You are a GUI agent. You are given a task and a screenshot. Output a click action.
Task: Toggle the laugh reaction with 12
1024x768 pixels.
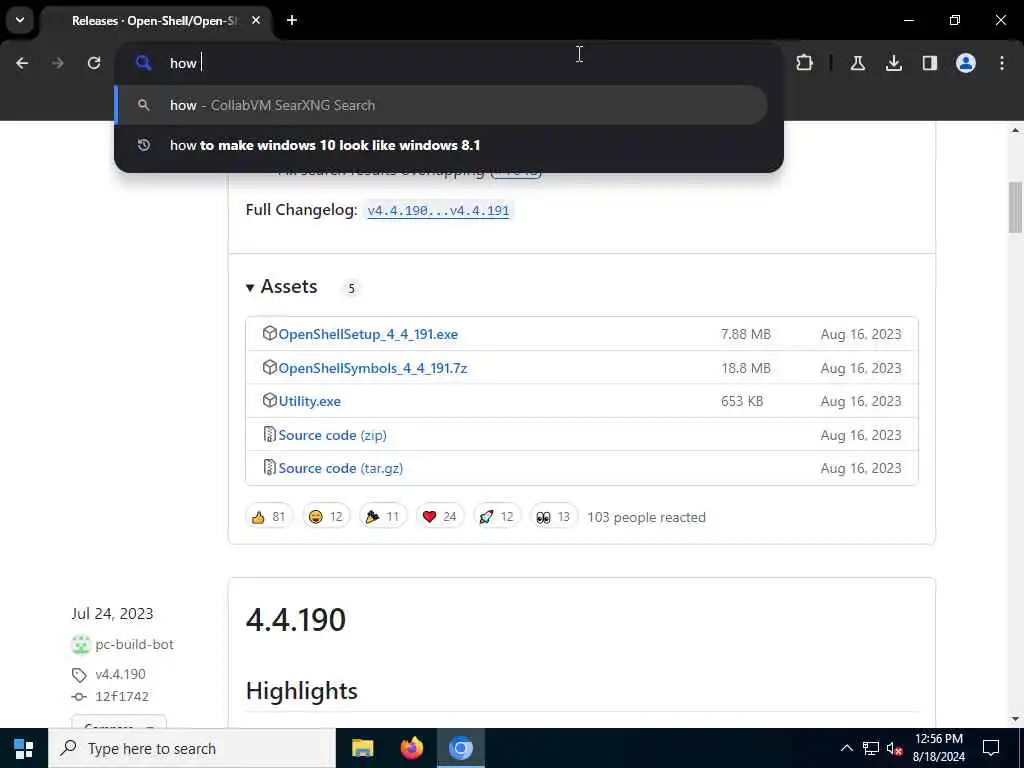(326, 517)
